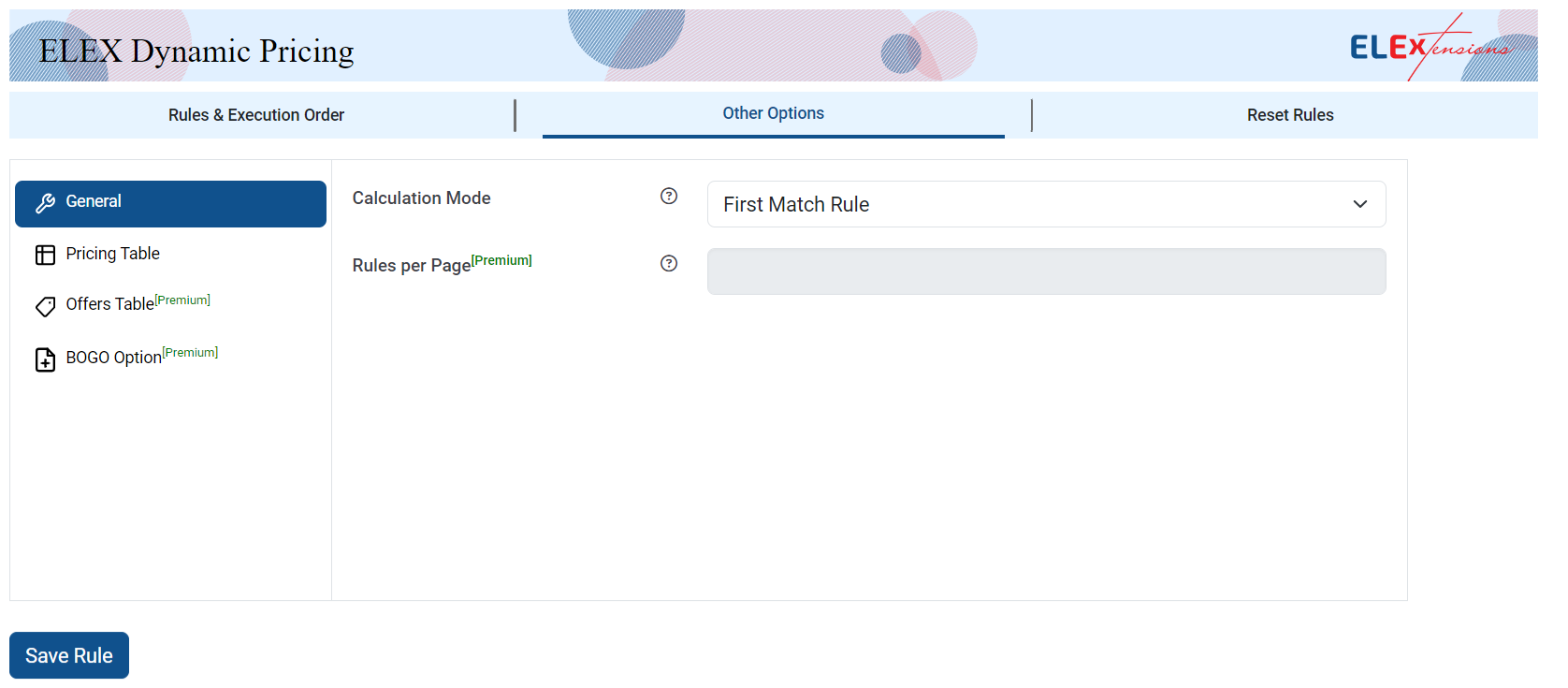Image resolution: width=1568 pixels, height=688 pixels.
Task: Open Offers Table premium section
Action: click(138, 303)
